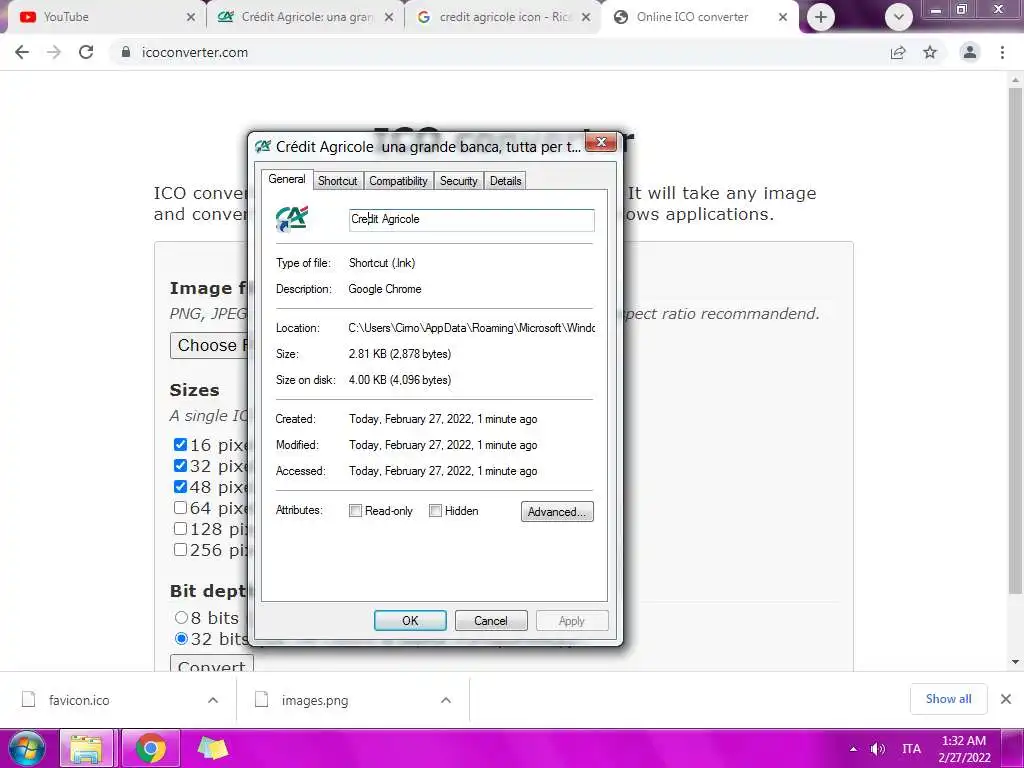Screen dimensions: 1024x768
Task: Select the General tab in Properties dialog
Action: pos(287,179)
